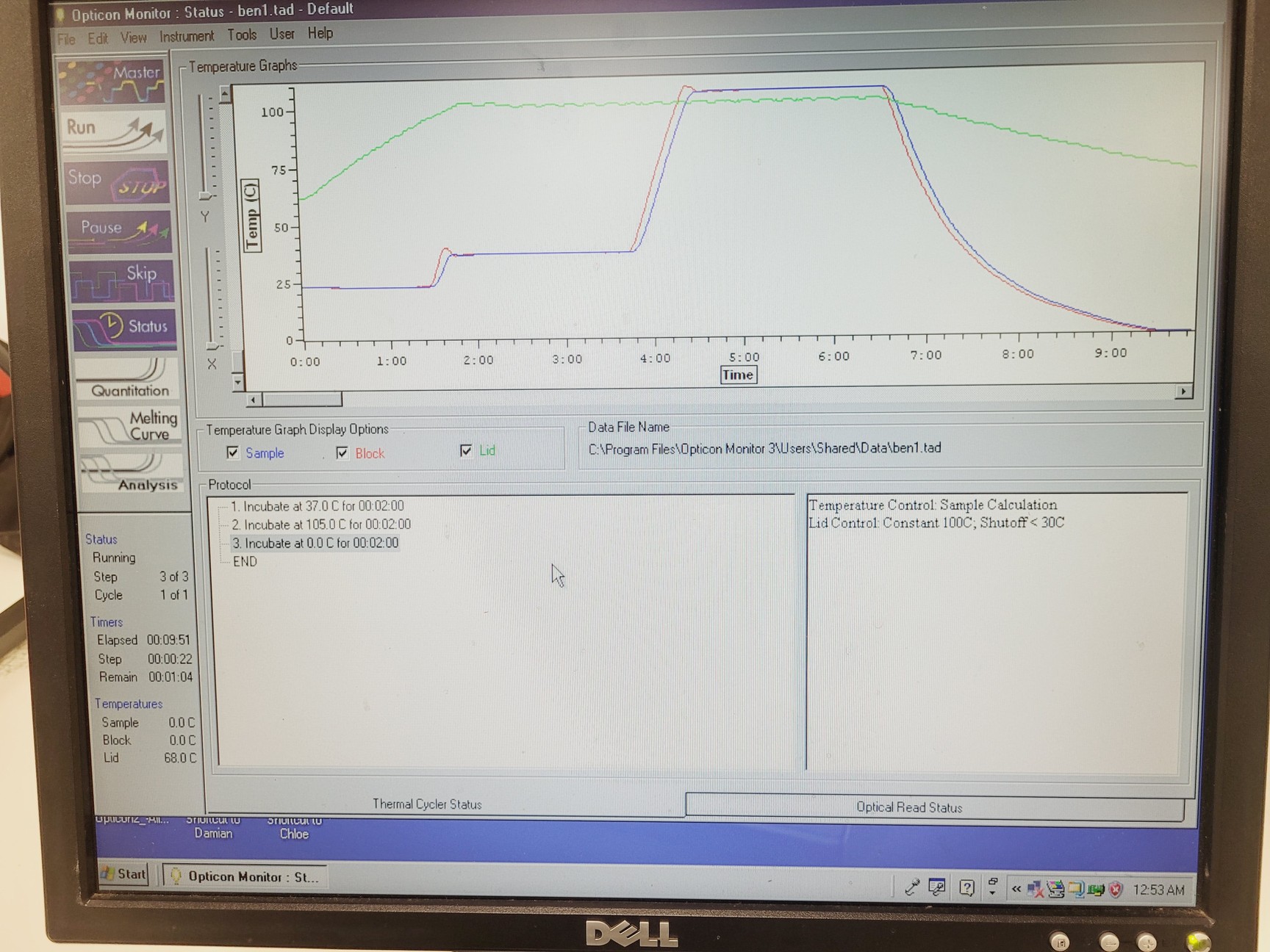Click the speech tools tray icon

pyautogui.click(x=936, y=887)
